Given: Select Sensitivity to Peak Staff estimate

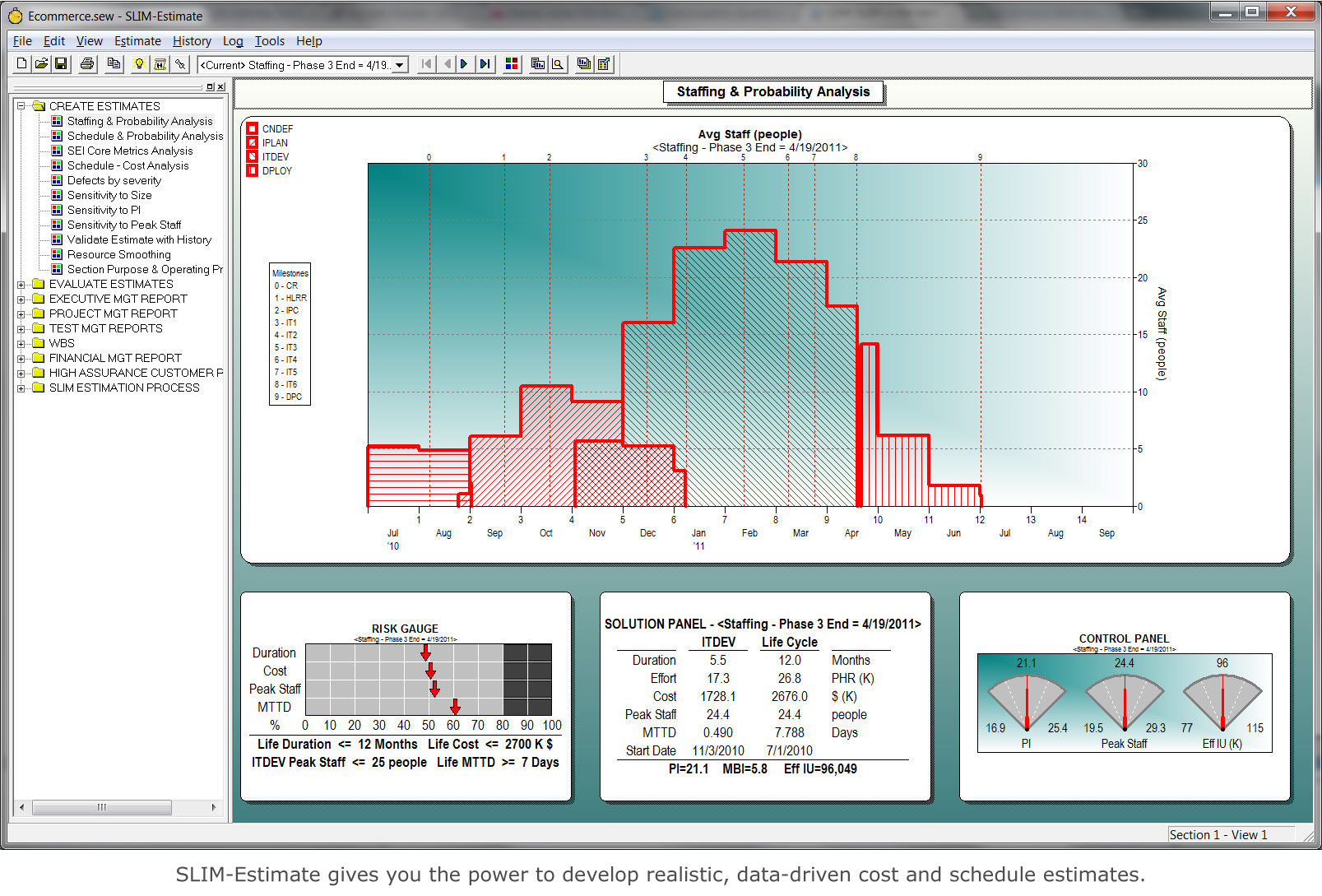Looking at the screenshot, I should click(123, 224).
